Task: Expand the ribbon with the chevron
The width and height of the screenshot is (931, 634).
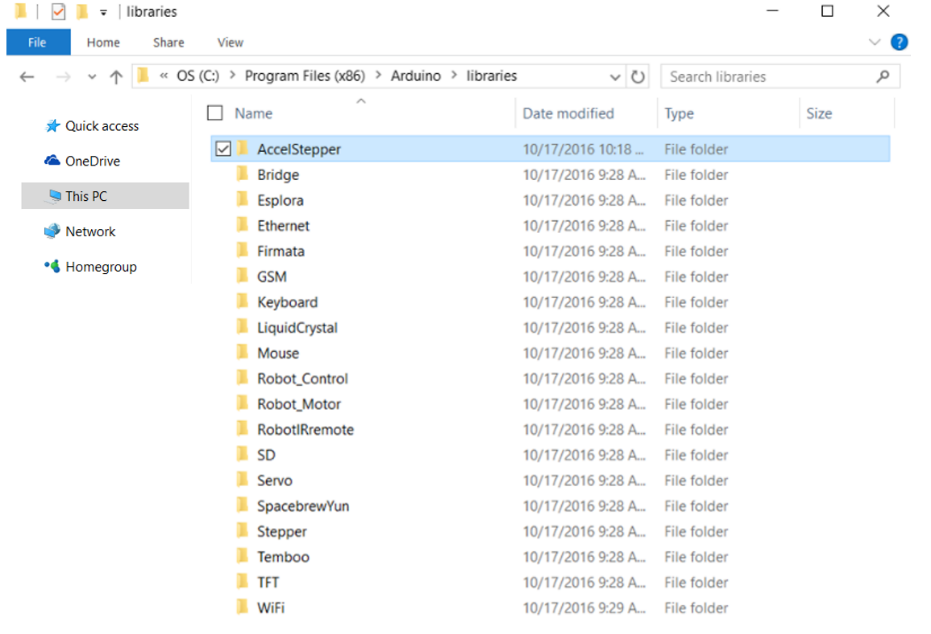Action: (875, 43)
